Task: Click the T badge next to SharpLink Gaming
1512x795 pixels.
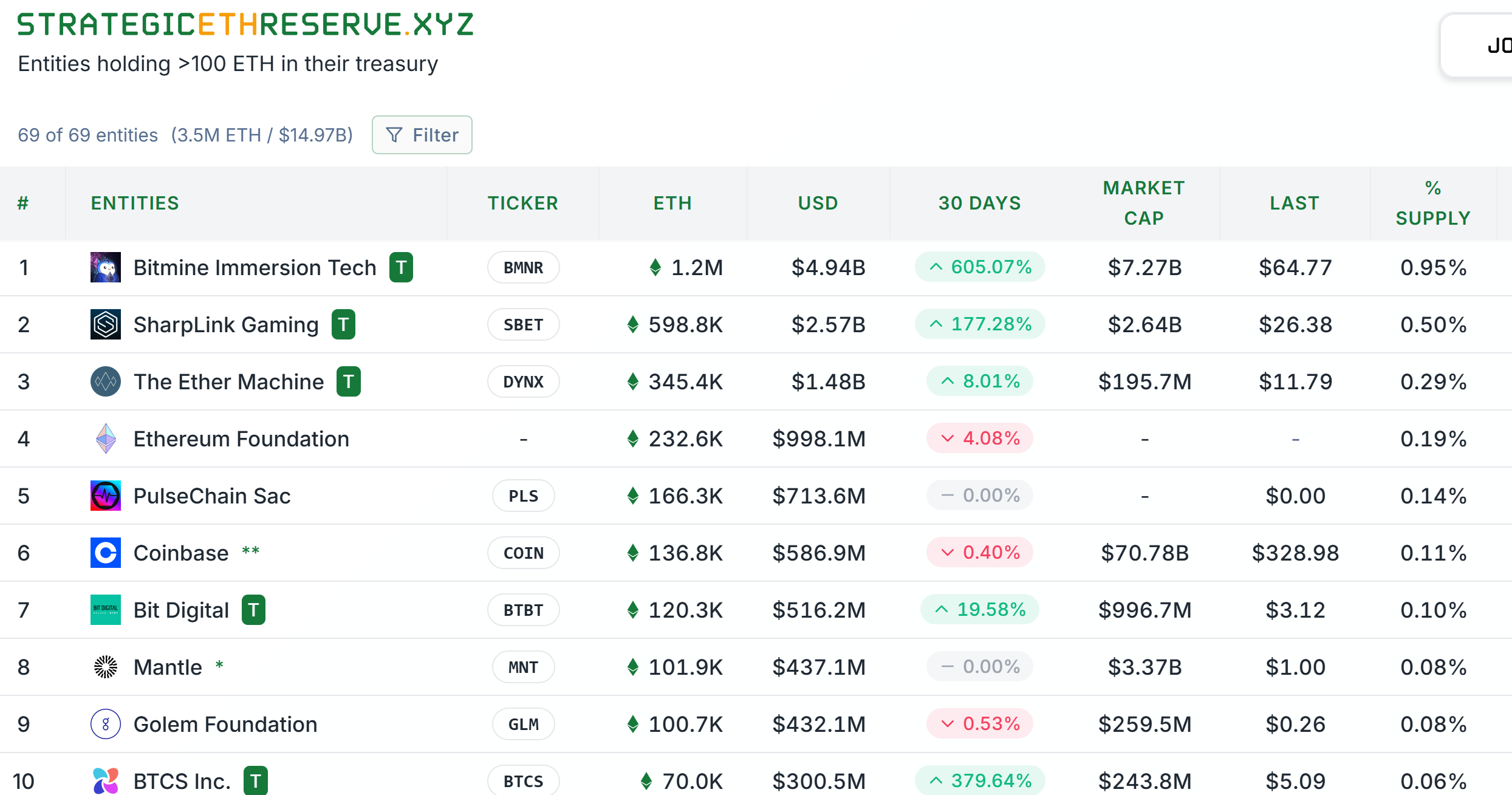Action: click(x=343, y=324)
